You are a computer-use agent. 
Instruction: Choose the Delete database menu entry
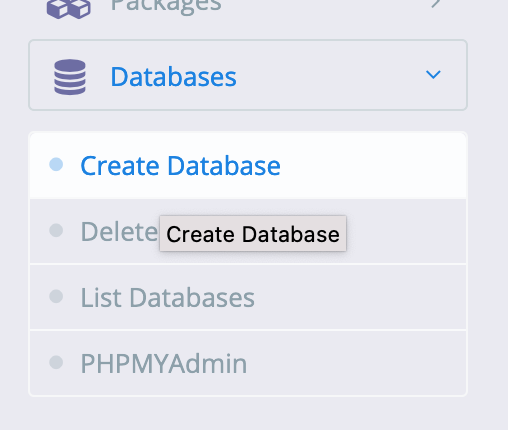(119, 231)
